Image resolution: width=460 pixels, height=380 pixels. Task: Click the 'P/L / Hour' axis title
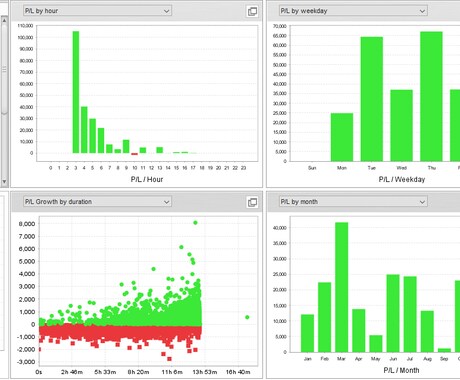(147, 179)
